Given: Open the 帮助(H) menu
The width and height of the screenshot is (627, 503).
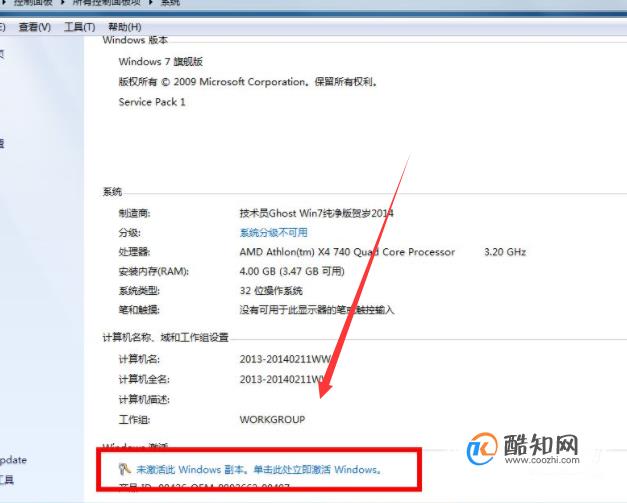Looking at the screenshot, I should pyautogui.click(x=125, y=27).
